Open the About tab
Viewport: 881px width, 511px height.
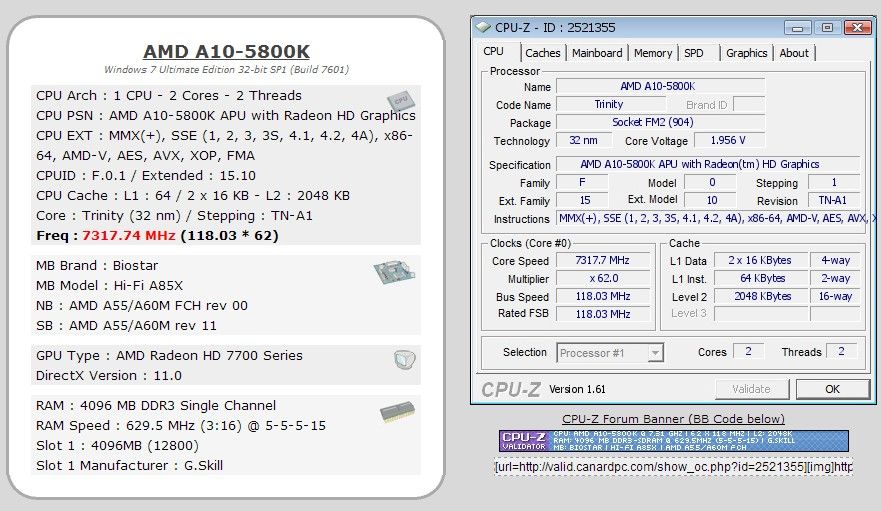793,53
